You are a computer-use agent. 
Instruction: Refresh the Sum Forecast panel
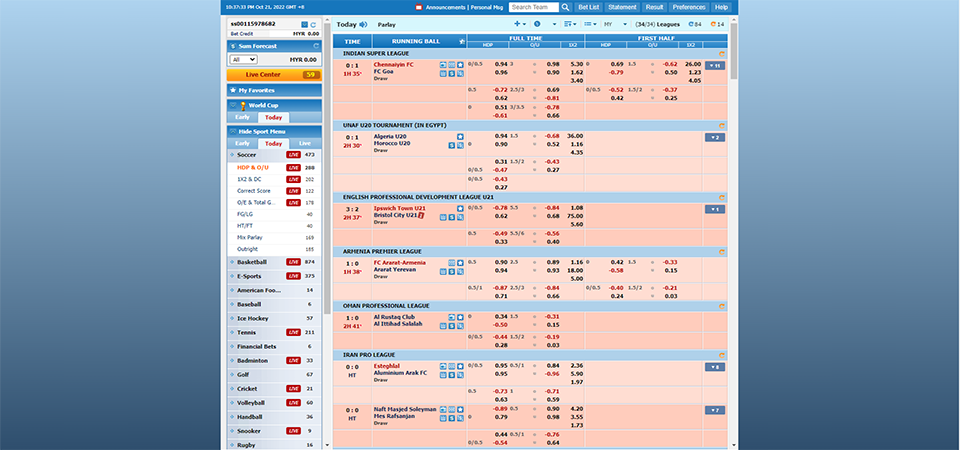click(x=316, y=46)
